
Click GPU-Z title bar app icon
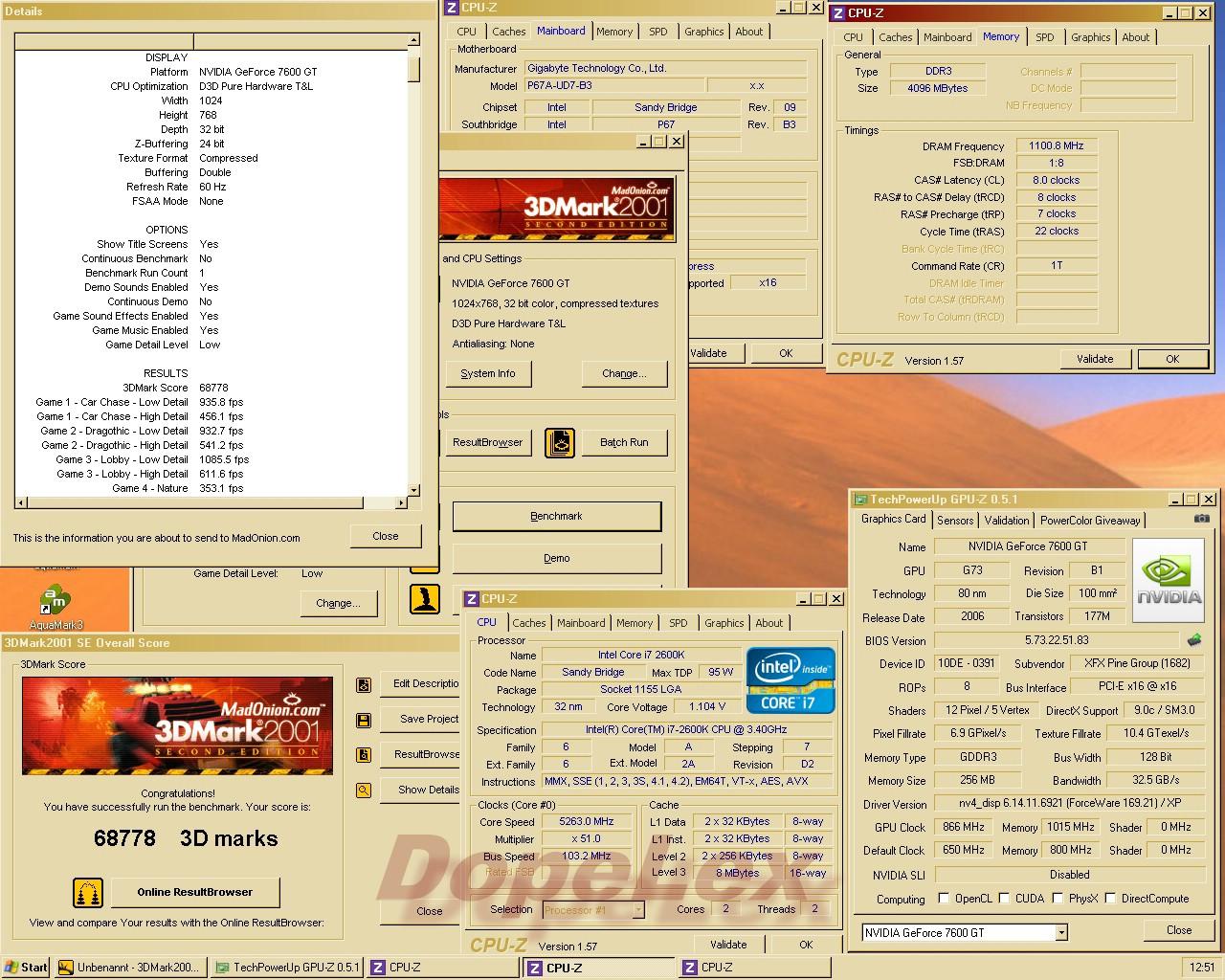[x=860, y=500]
